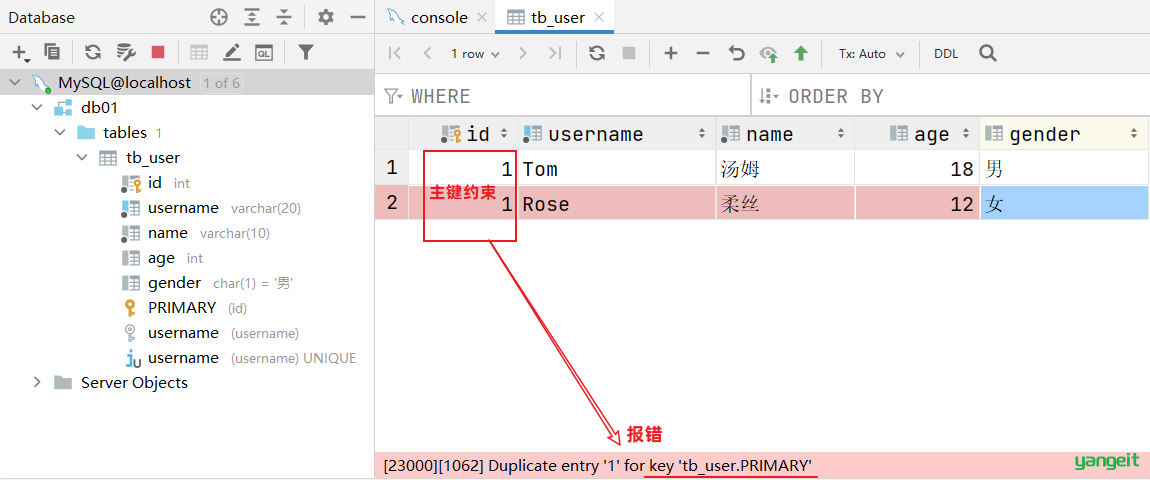Add a new row plus icon

point(670,53)
